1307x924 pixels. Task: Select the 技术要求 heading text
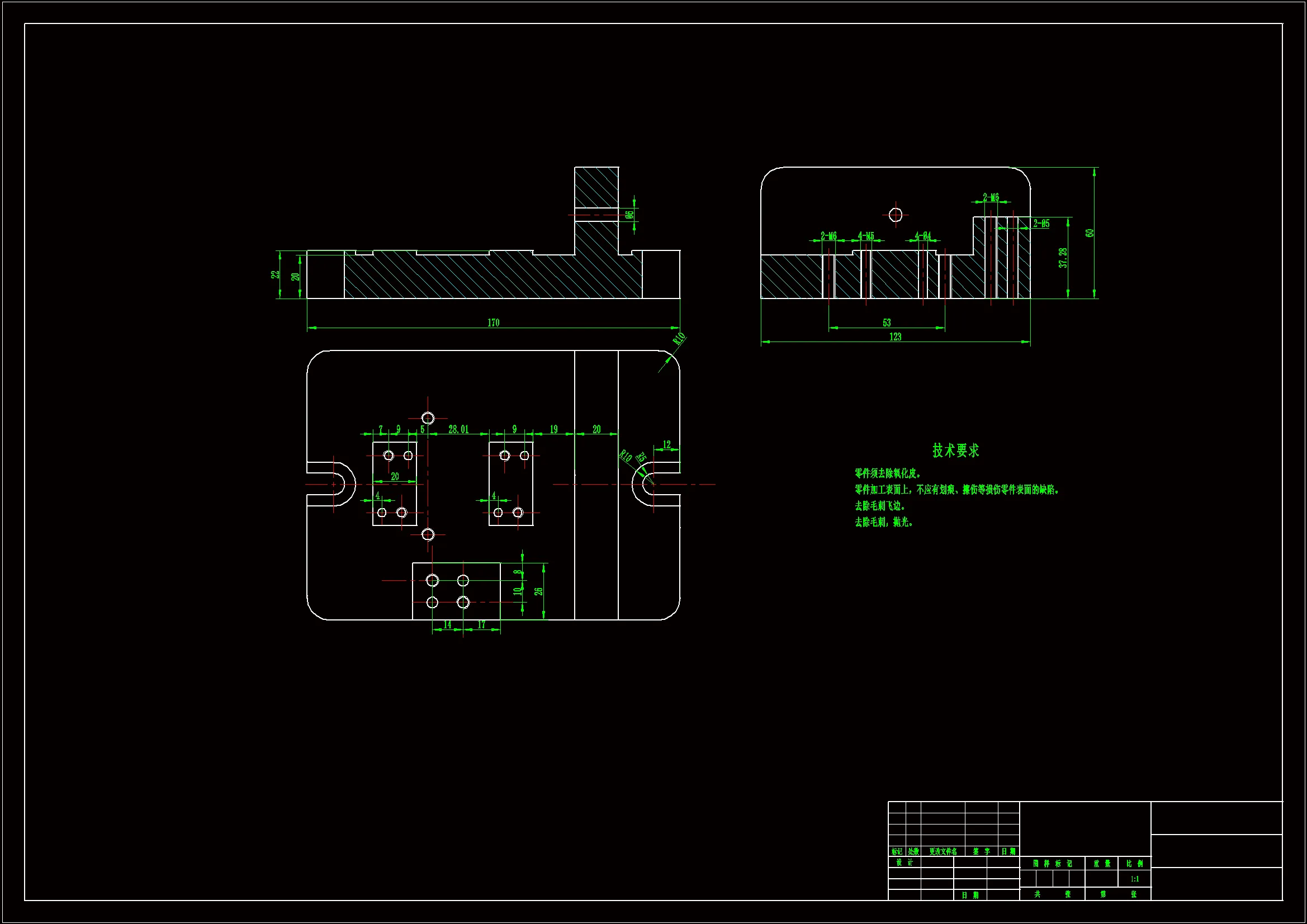955,451
